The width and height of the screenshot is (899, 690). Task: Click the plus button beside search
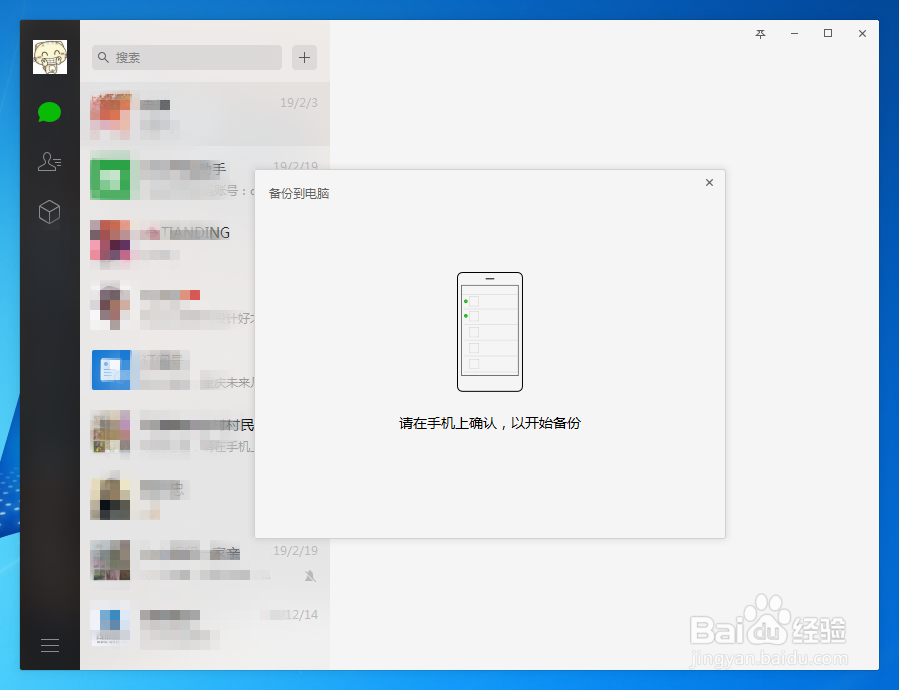pyautogui.click(x=304, y=57)
